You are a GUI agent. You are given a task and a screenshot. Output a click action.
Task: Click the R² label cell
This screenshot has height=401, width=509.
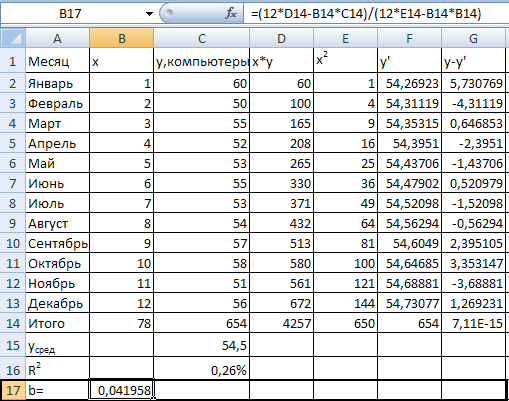point(57,368)
